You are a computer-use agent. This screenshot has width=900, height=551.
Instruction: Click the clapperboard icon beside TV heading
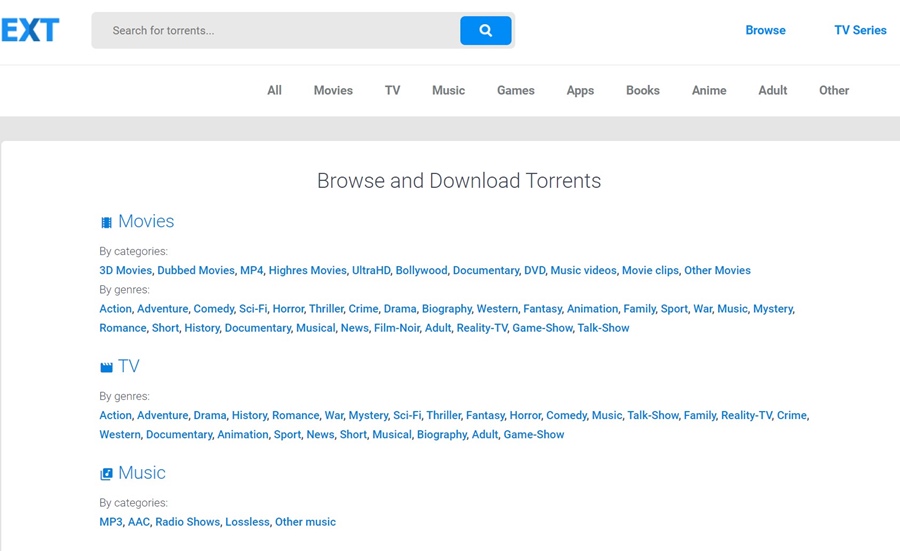(x=106, y=368)
